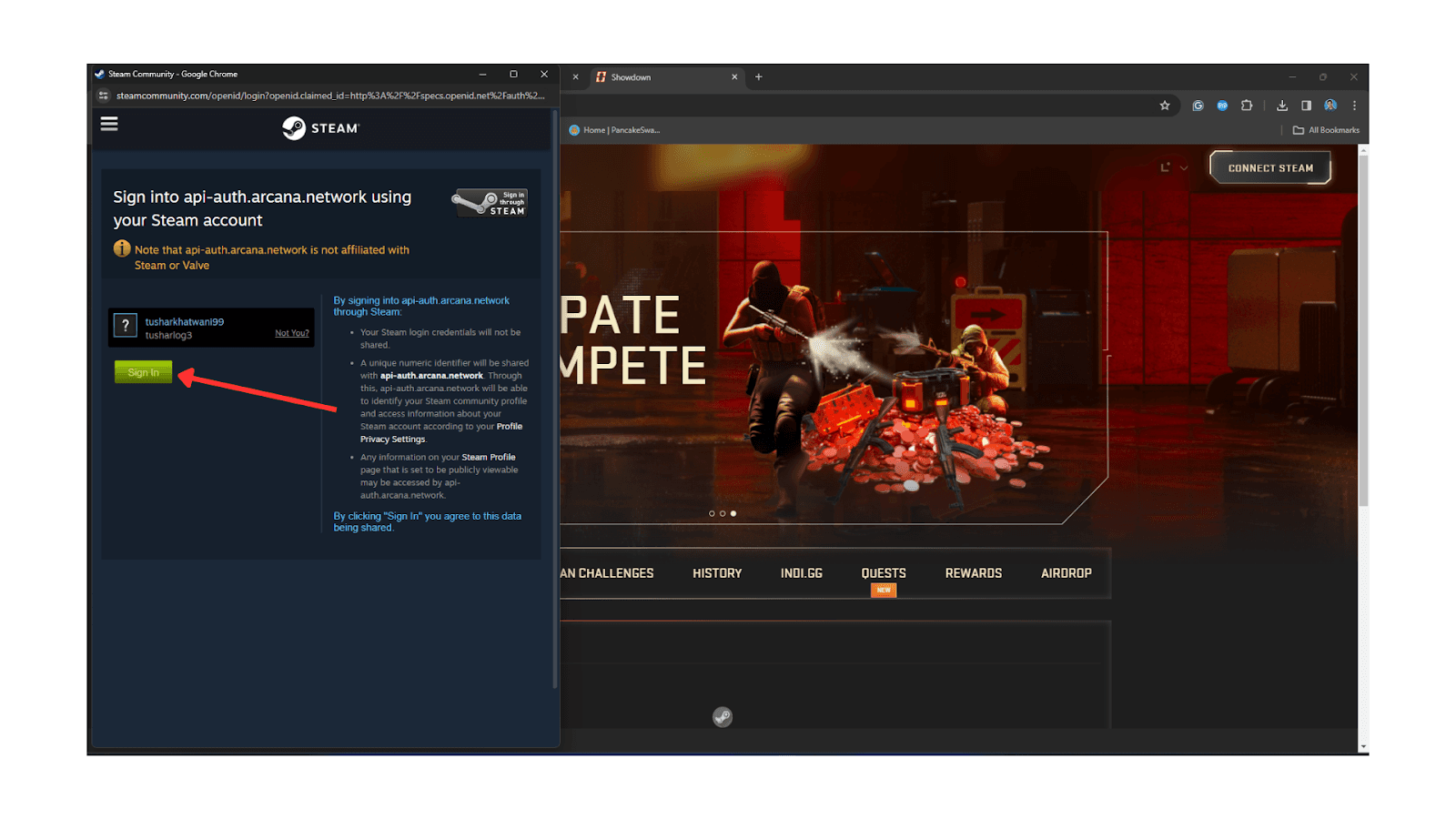Open the 'Profile Privacy Settings' link
This screenshot has height=819, width=1456.
(441, 432)
